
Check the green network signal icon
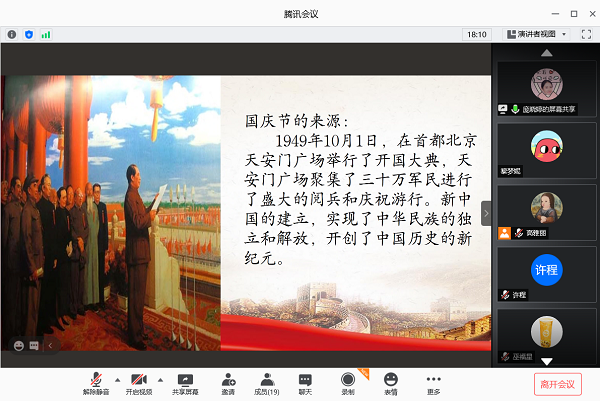click(46, 34)
